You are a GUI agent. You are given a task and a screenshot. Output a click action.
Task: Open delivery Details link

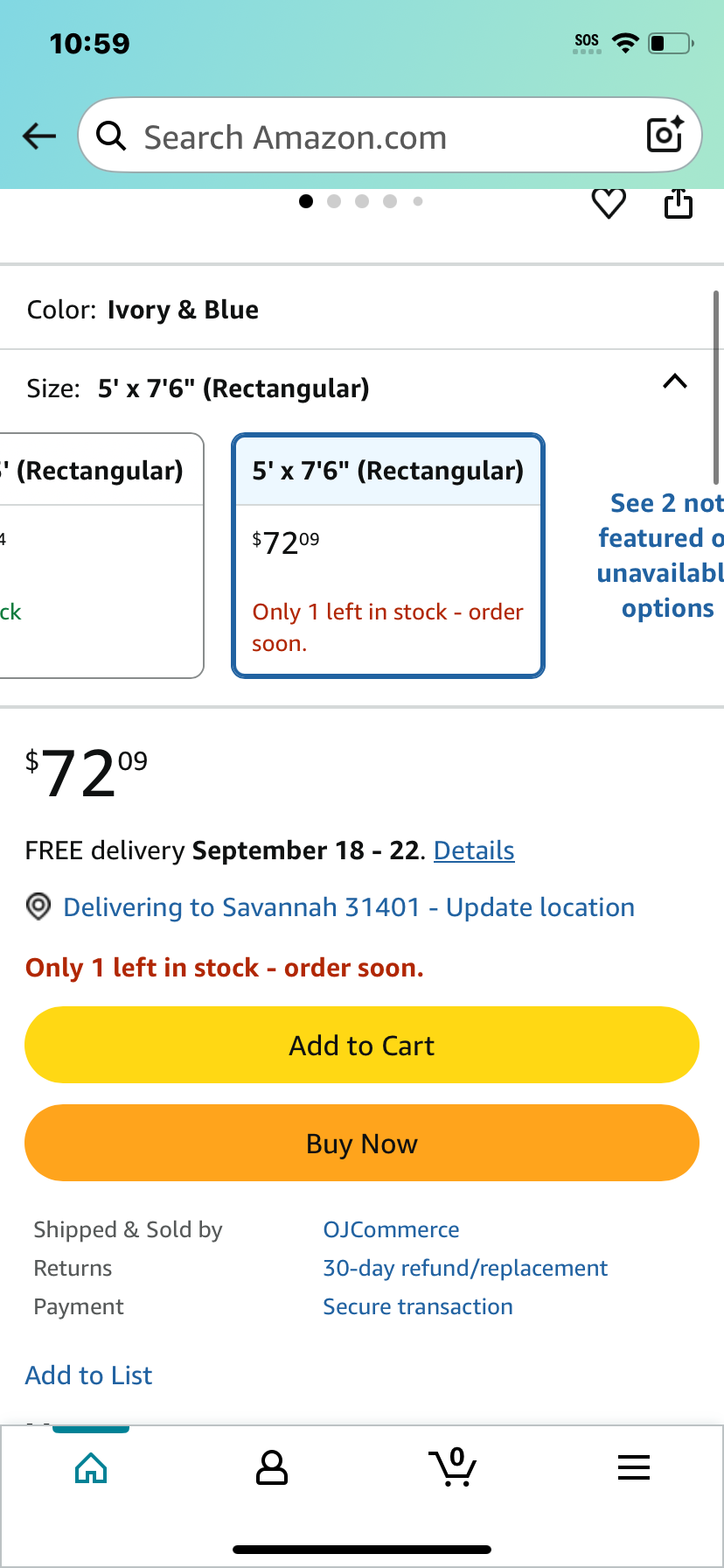click(x=474, y=850)
